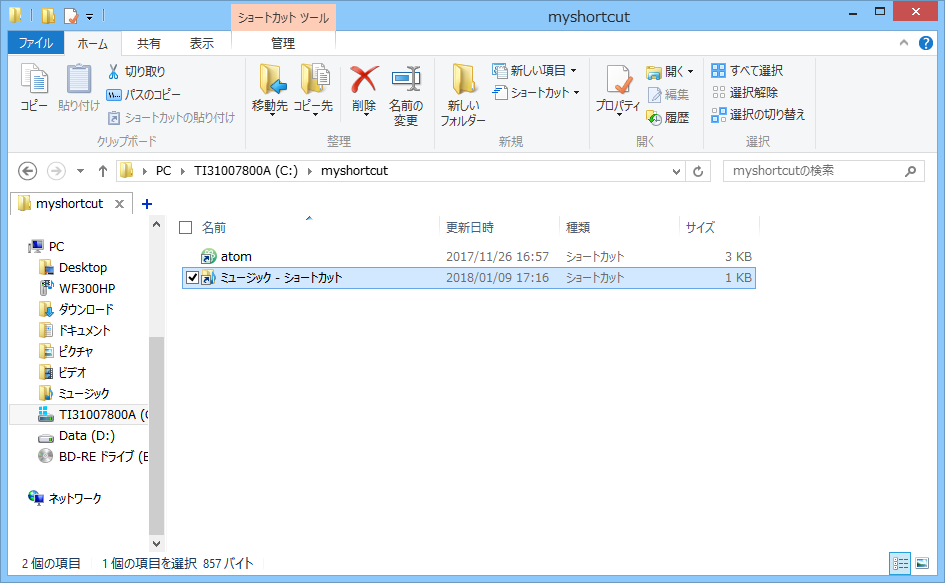Open Documents (ドキュメント) in navigation pane
This screenshot has height=583, width=945.
coord(84,330)
